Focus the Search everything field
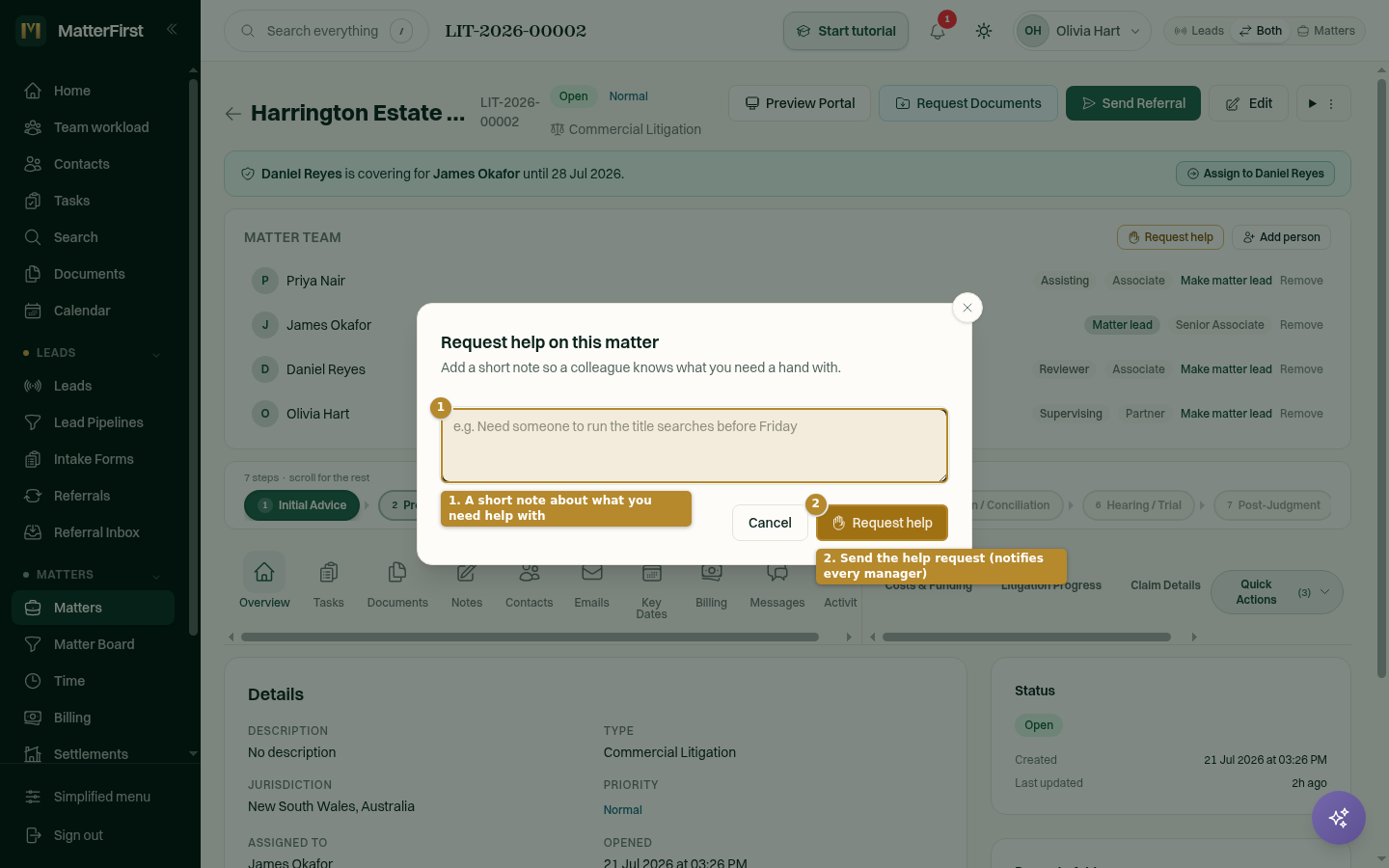Screen dimensions: 1389x868 326,31
